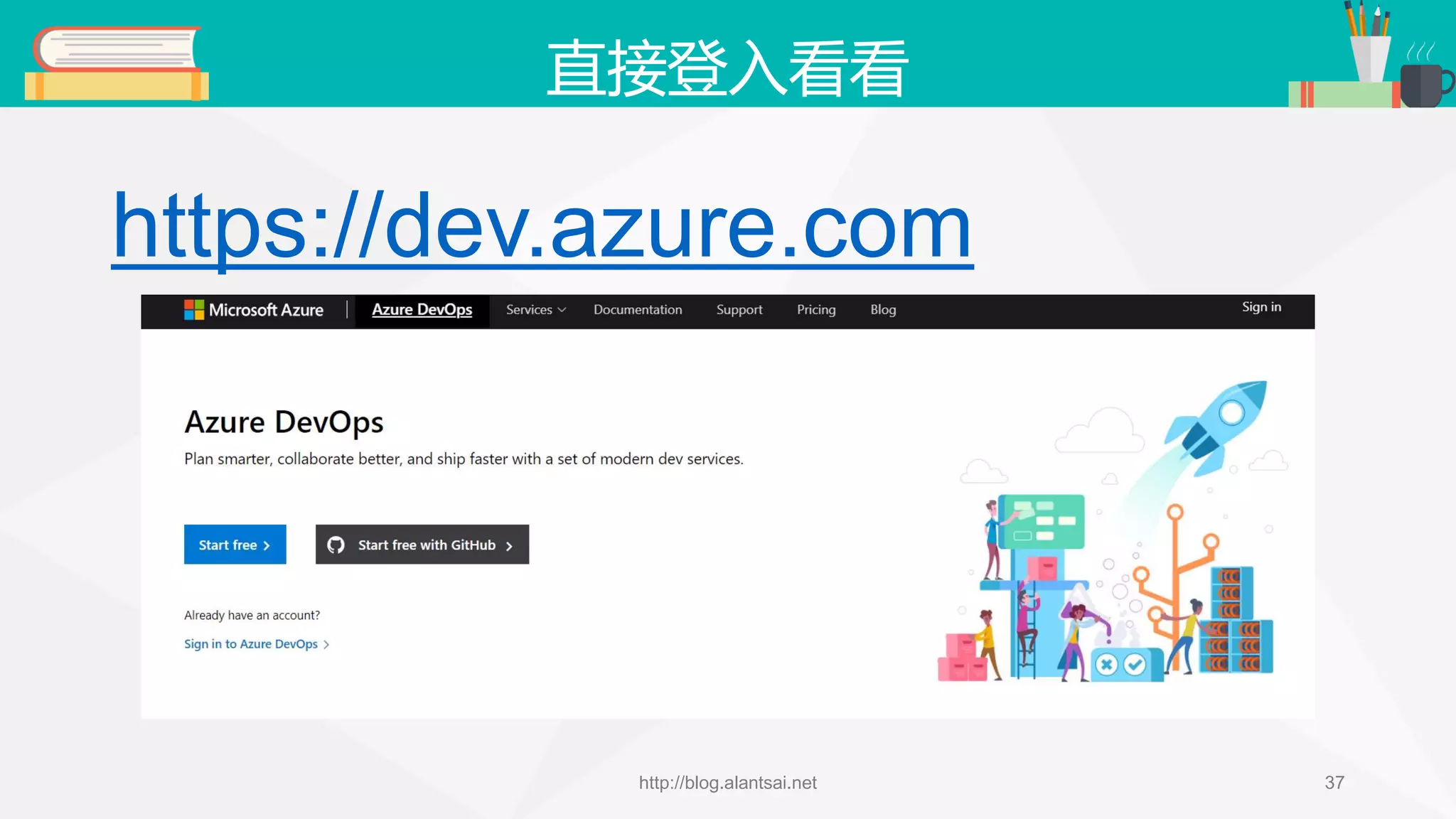Click Sign in at top right

coord(1261,307)
